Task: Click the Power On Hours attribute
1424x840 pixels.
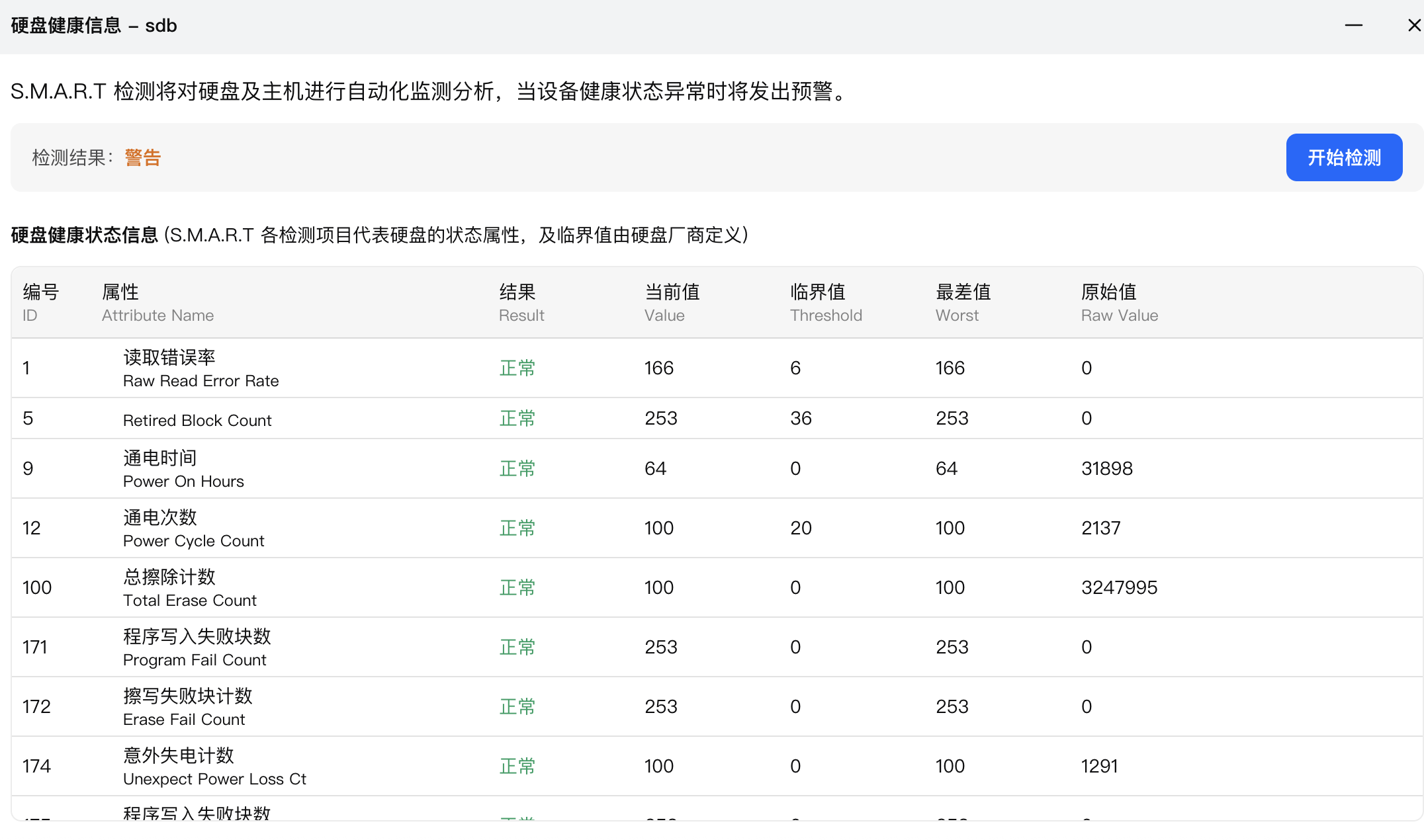Action: click(183, 481)
